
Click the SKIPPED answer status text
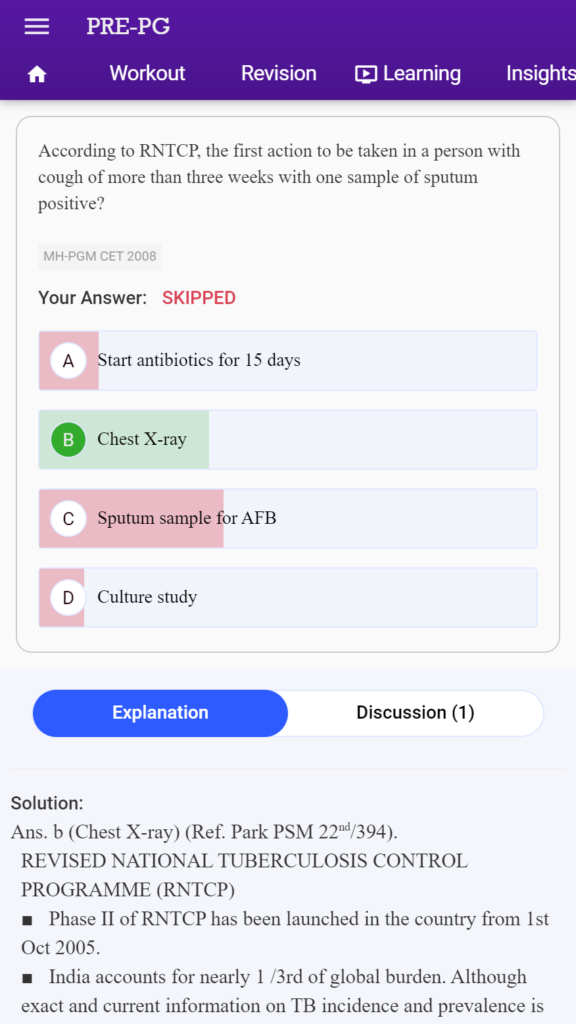[199, 298]
